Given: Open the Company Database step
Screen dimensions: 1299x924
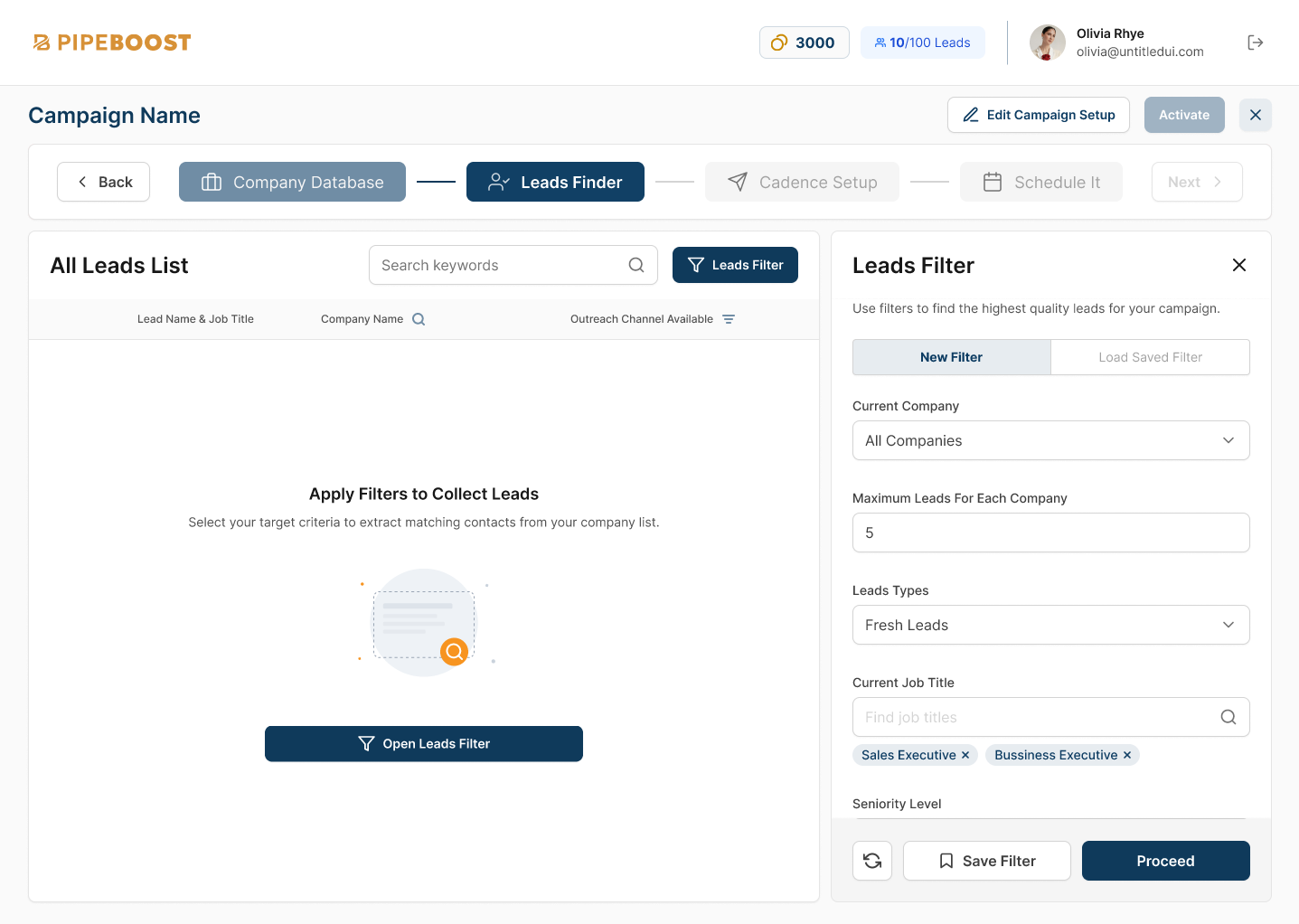Looking at the screenshot, I should pyautogui.click(x=292, y=182).
